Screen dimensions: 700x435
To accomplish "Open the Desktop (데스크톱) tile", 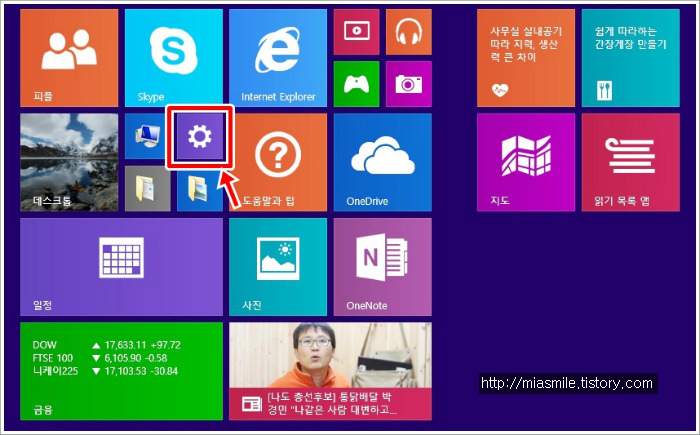I will point(69,162).
